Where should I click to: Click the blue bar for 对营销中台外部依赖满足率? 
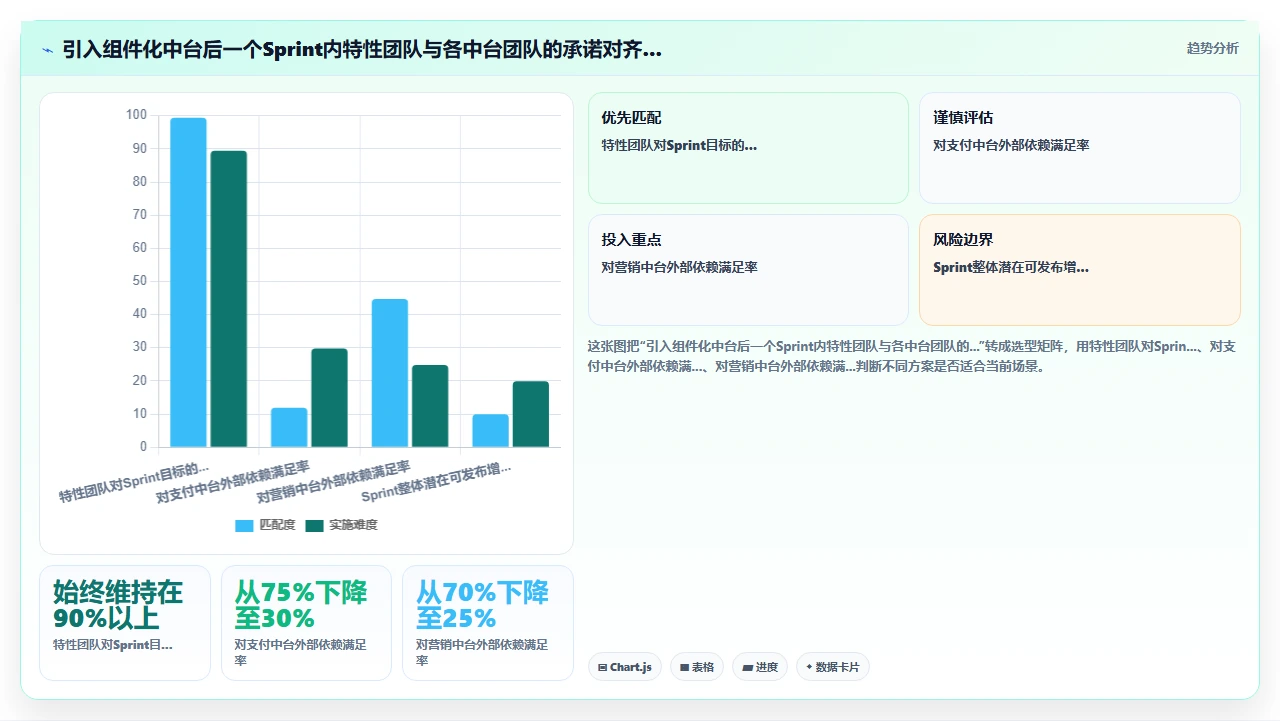390,373
